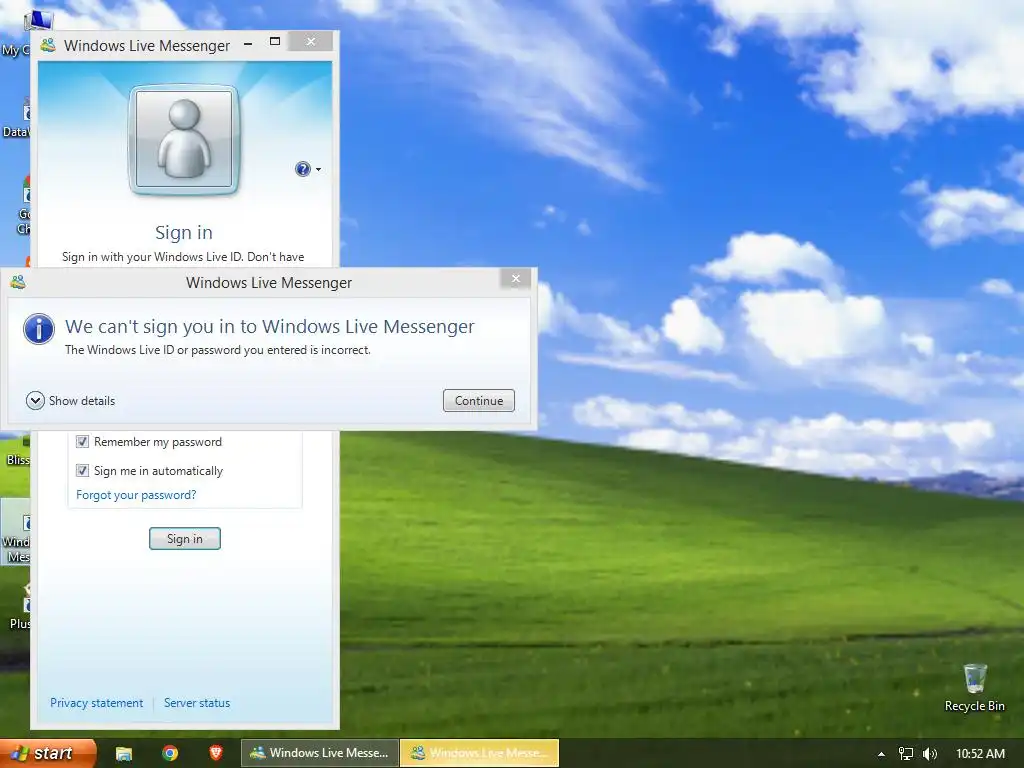
Task: Uncheck Sign me in automatically
Action: click(x=82, y=470)
